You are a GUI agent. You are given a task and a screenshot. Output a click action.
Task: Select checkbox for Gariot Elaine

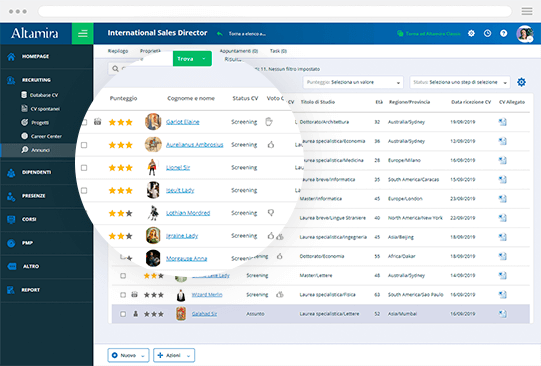[x=84, y=122]
